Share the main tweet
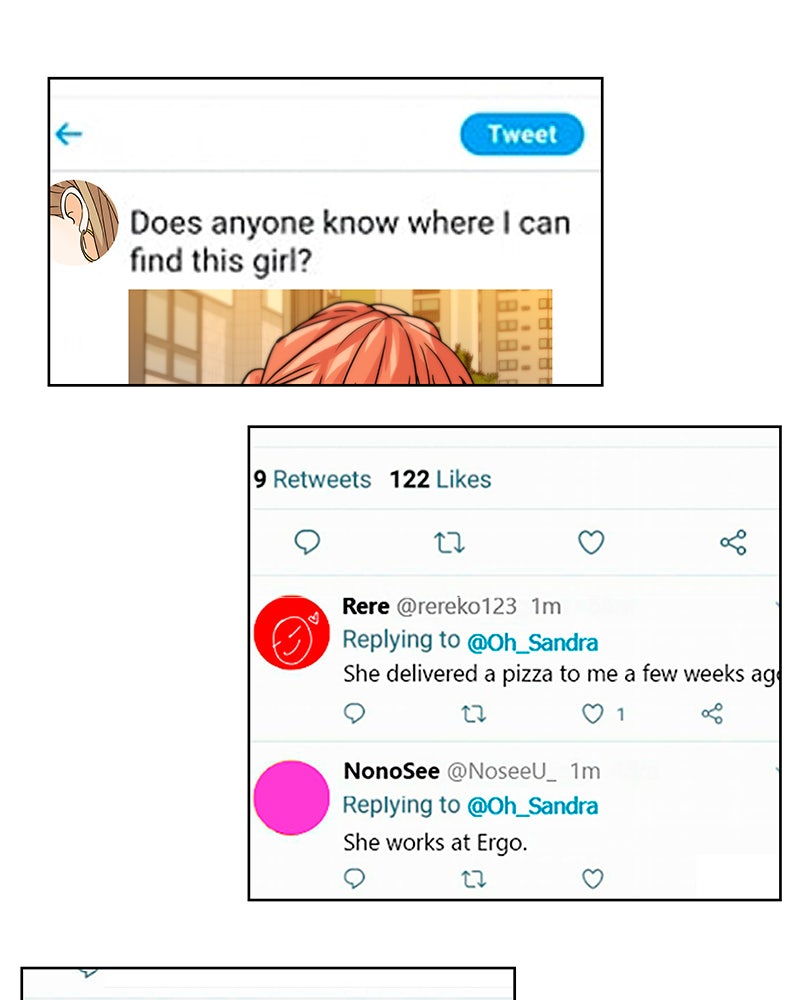 click(x=733, y=543)
